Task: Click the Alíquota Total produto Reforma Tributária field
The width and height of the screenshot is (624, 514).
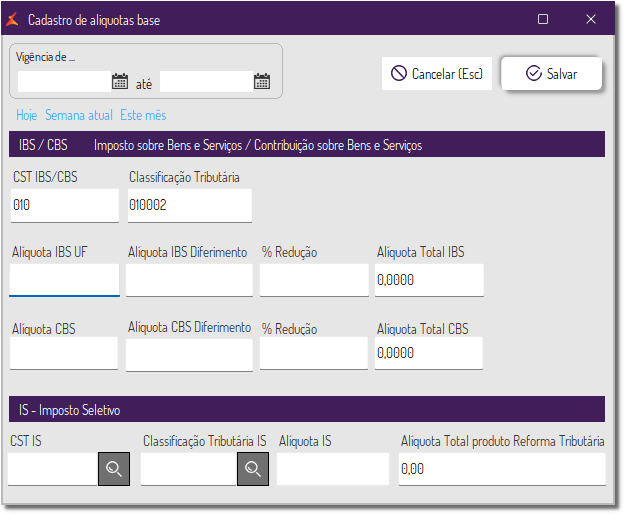Action: pos(502,469)
